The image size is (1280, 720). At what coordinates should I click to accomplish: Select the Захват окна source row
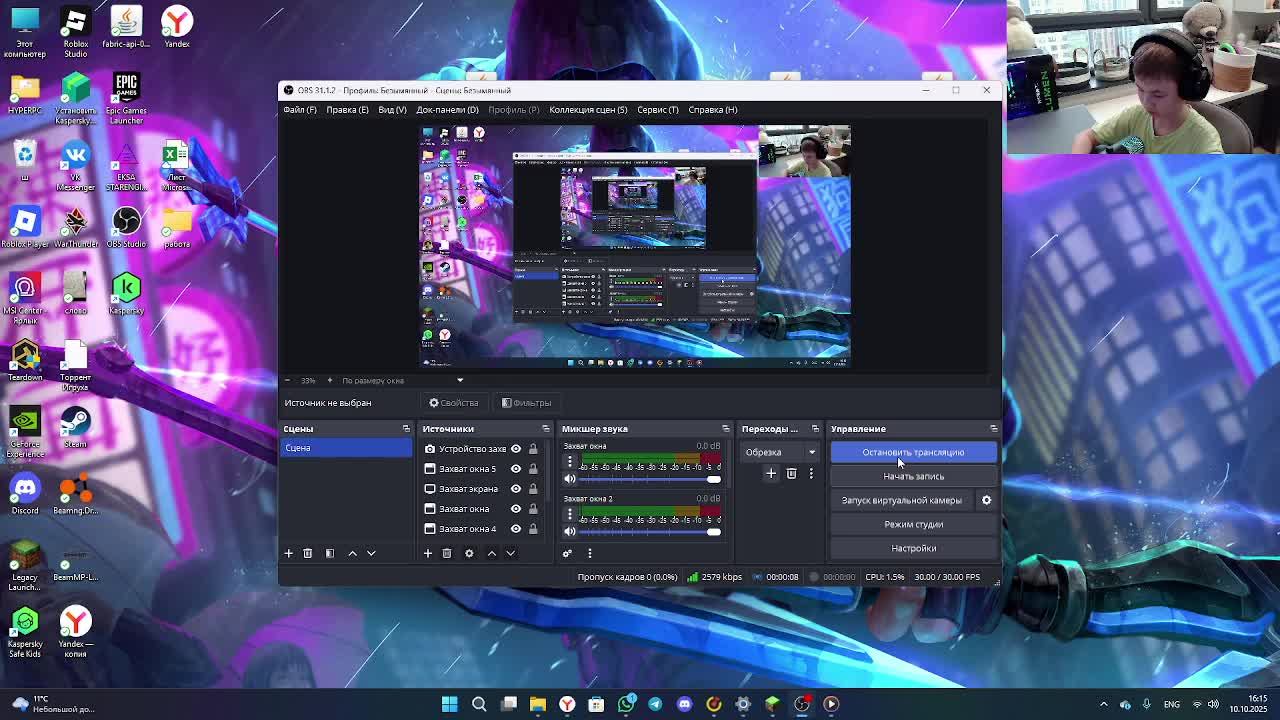pos(483,509)
